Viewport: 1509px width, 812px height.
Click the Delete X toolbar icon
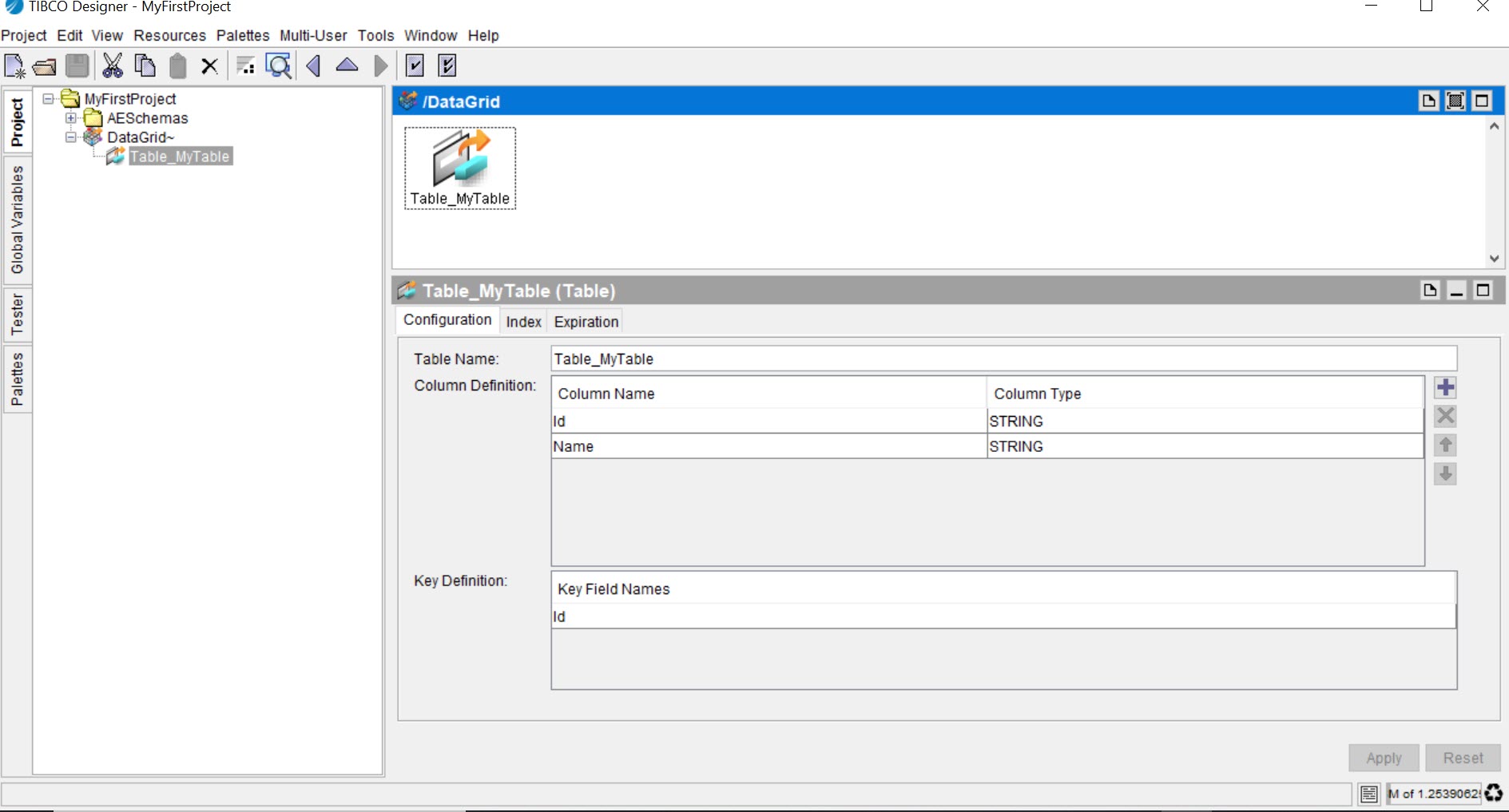click(x=209, y=66)
